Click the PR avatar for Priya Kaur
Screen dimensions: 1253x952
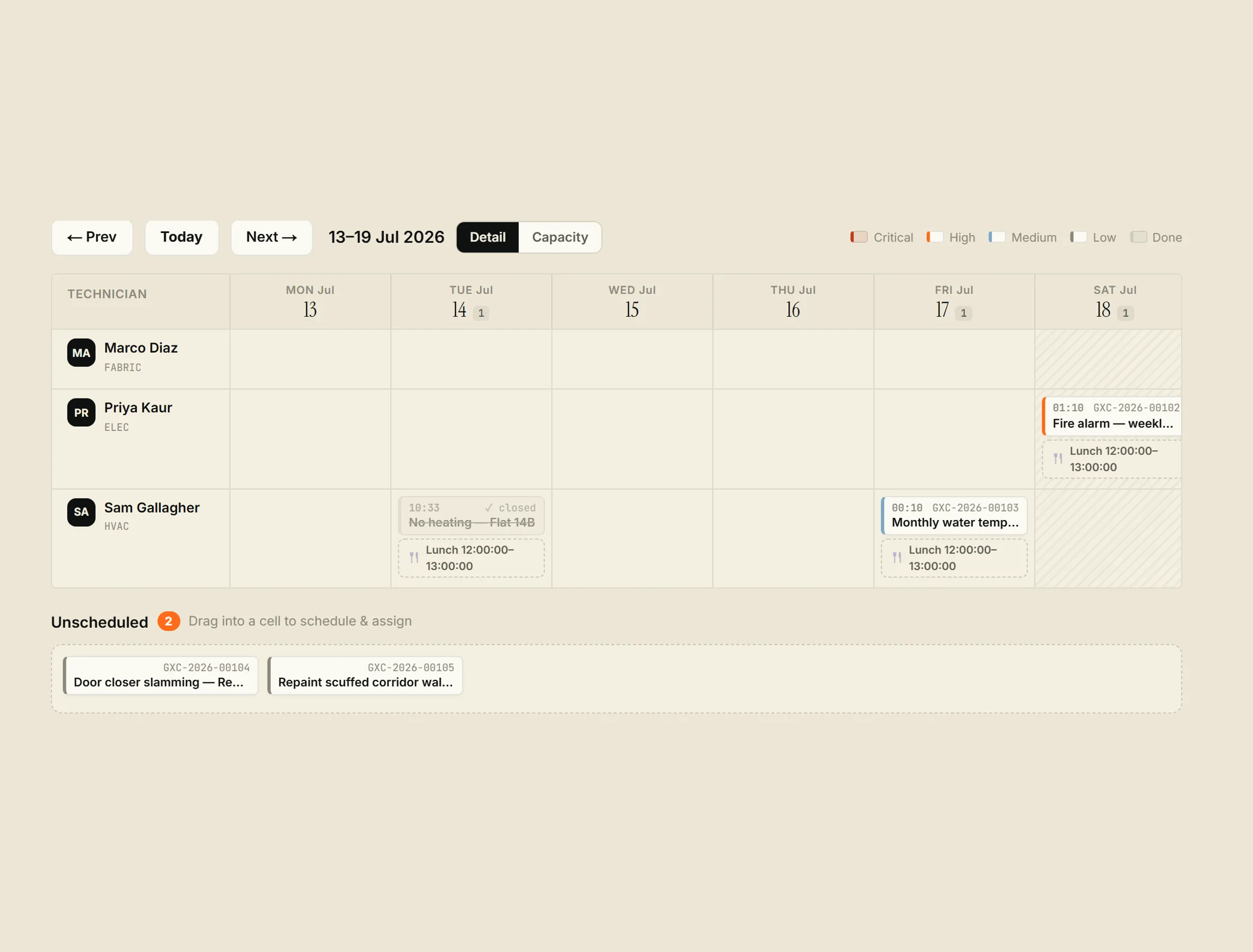coord(81,412)
